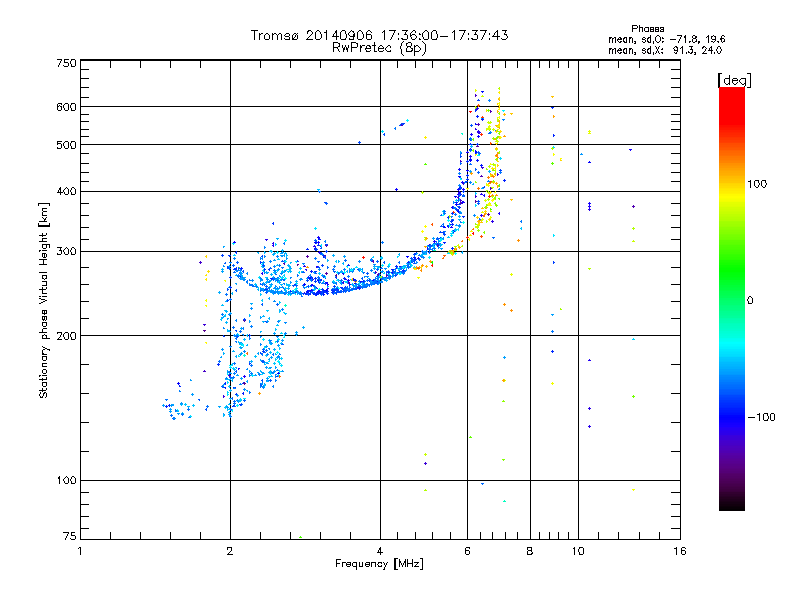Click colorbar tick label '100'
This screenshot has height=600, width=800.
coord(757,184)
